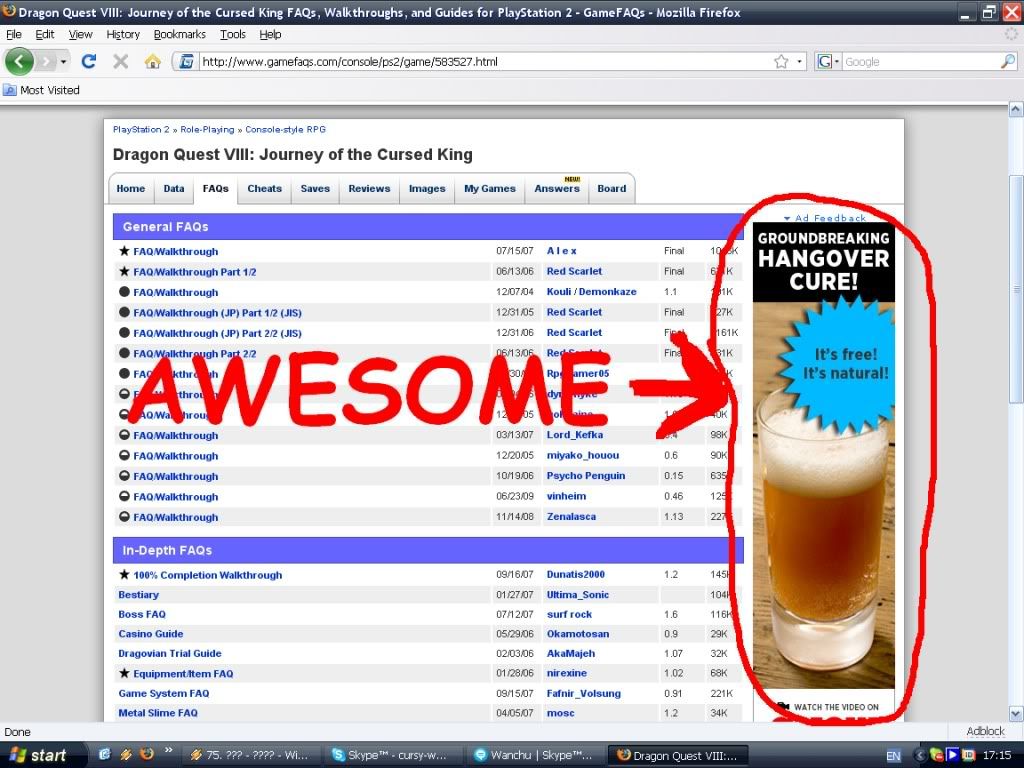Click the Windows Start button
1024x768 pixels.
(x=36, y=755)
